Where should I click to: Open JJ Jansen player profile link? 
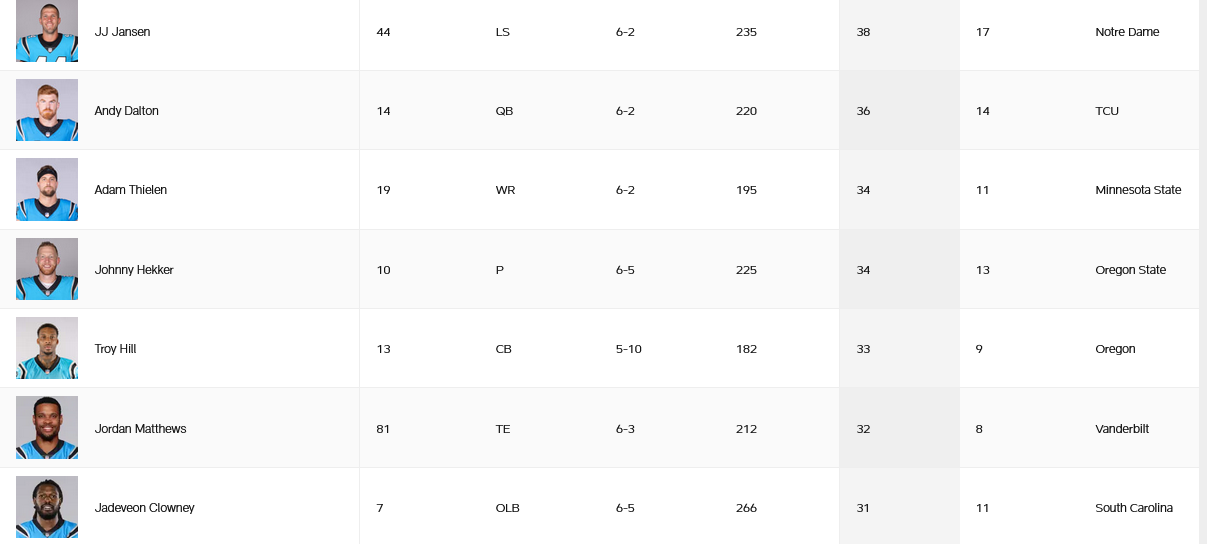coord(122,32)
